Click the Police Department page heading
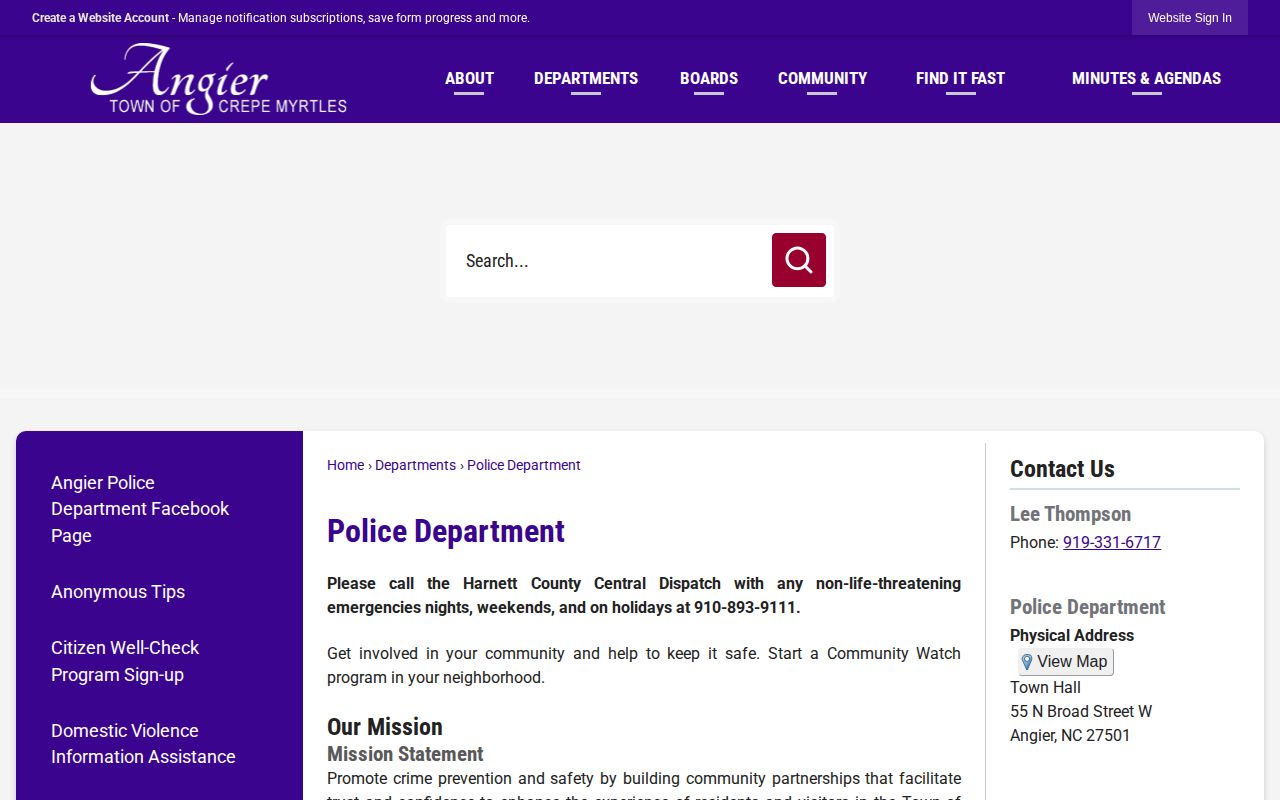Image resolution: width=1280 pixels, height=800 pixels. click(446, 531)
